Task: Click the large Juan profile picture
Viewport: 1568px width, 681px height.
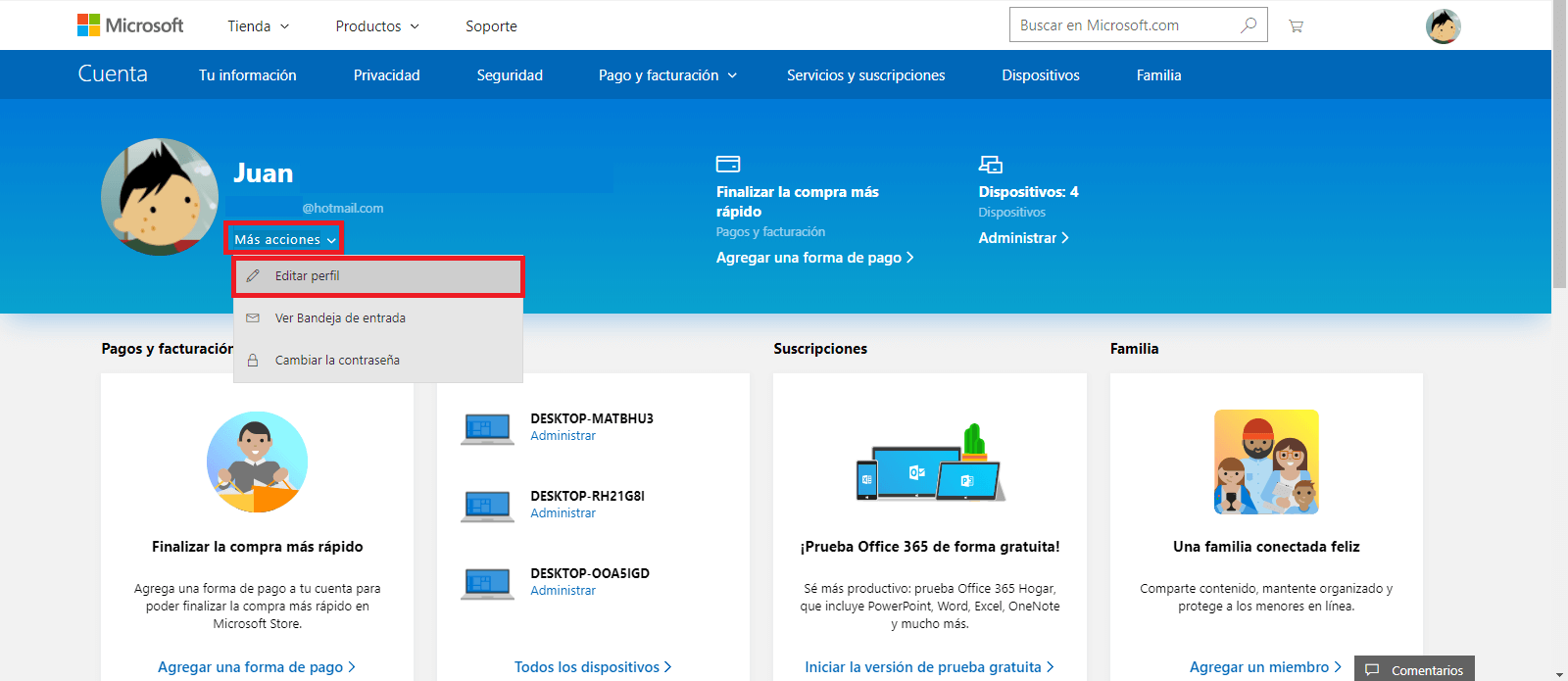Action: [x=160, y=197]
